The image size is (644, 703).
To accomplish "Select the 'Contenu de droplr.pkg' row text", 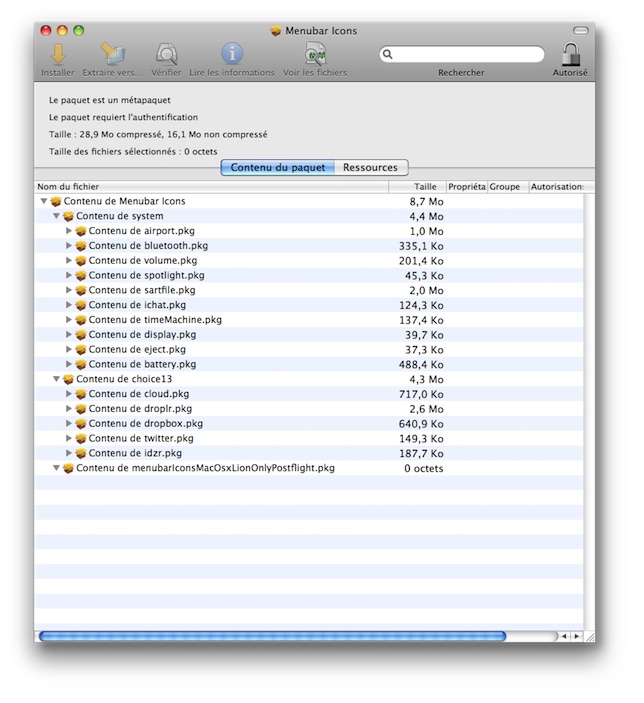I will (140, 408).
